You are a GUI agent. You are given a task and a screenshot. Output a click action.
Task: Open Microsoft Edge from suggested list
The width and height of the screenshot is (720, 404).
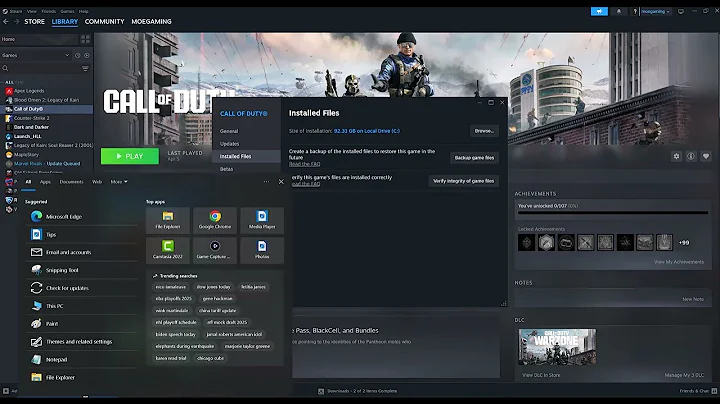click(x=82, y=216)
